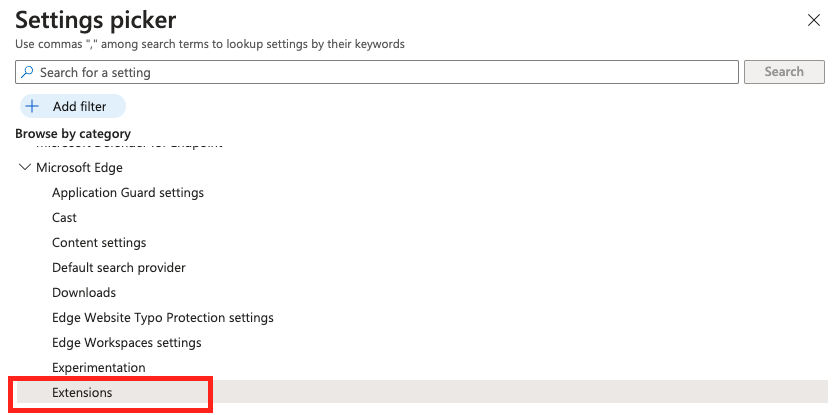Choose the Experimentation subcategory
Image resolution: width=836 pixels, height=415 pixels.
(x=99, y=368)
